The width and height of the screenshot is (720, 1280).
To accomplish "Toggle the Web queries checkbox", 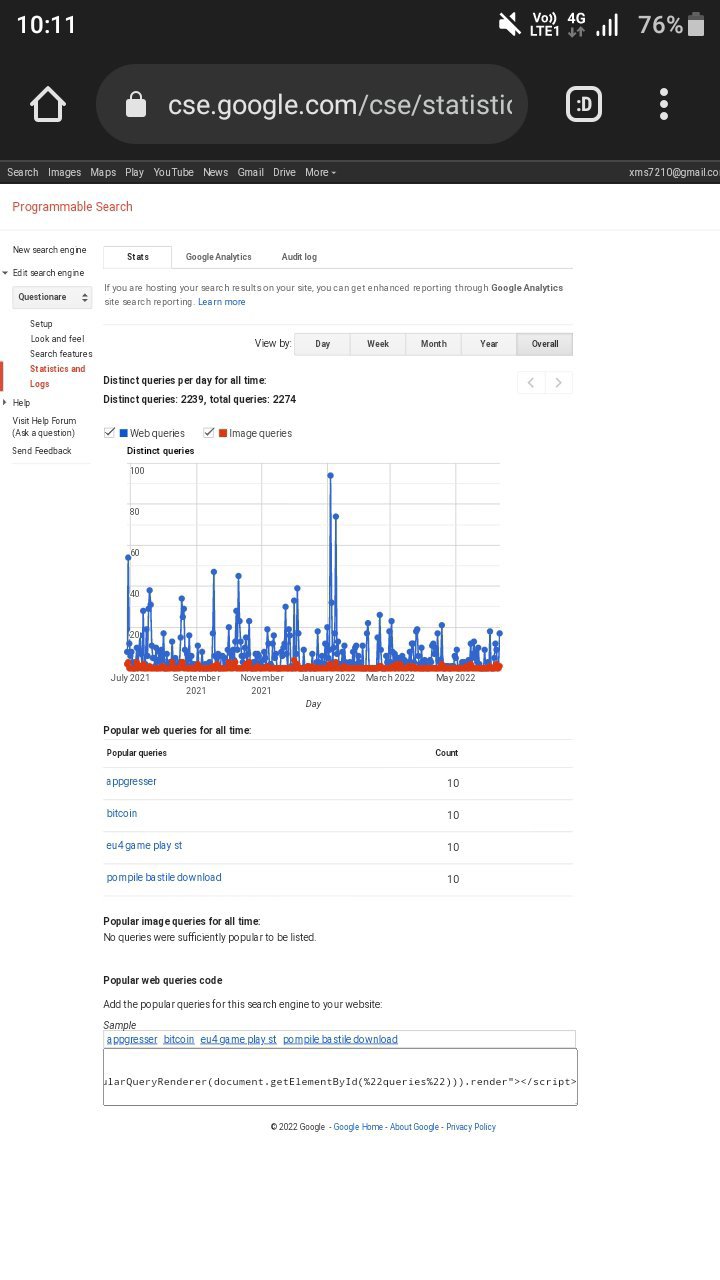I will (x=110, y=433).
